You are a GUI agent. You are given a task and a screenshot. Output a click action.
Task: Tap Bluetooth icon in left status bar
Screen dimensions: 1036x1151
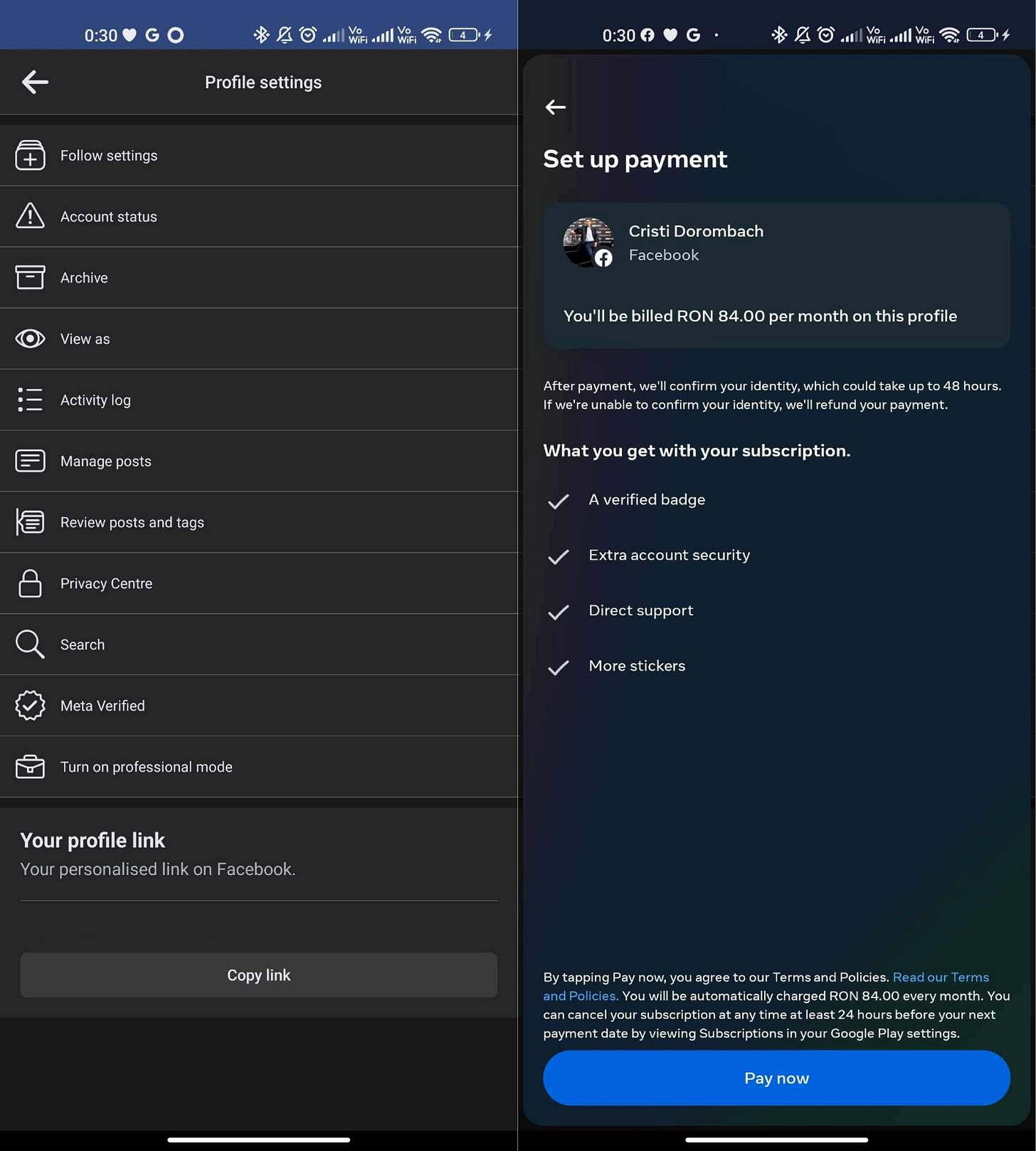click(261, 34)
